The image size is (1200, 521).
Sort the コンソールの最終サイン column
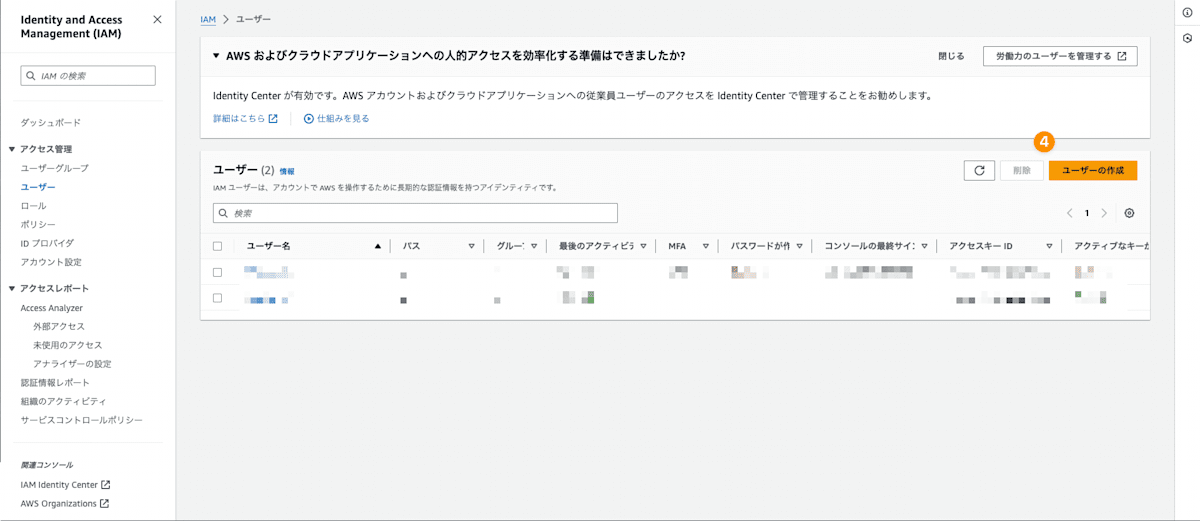coord(924,246)
